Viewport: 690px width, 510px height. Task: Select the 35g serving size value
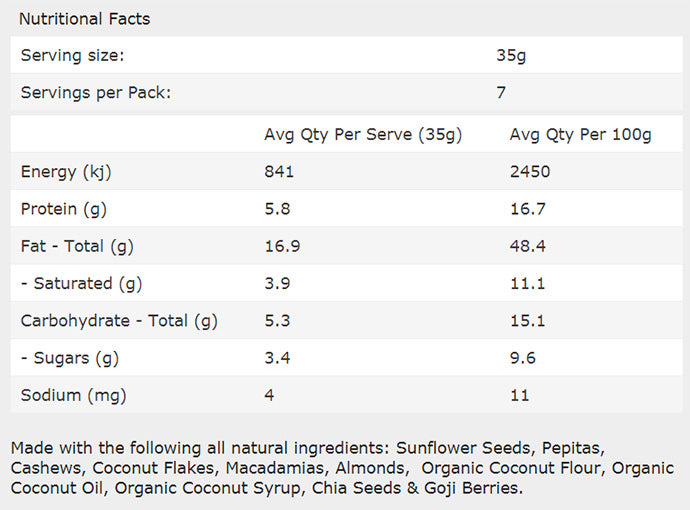tap(510, 56)
